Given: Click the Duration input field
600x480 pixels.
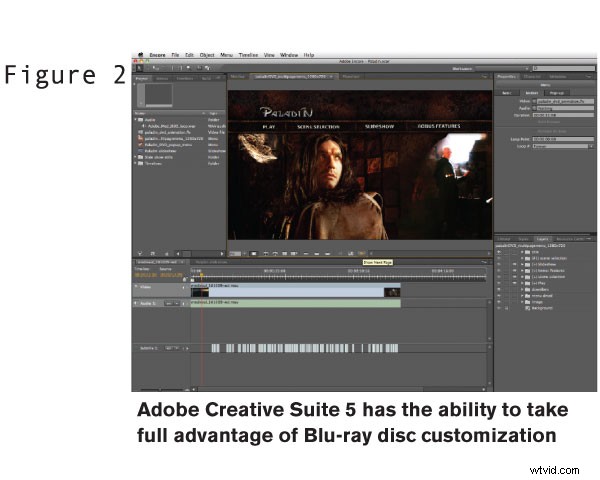Looking at the screenshot, I should [x=563, y=115].
